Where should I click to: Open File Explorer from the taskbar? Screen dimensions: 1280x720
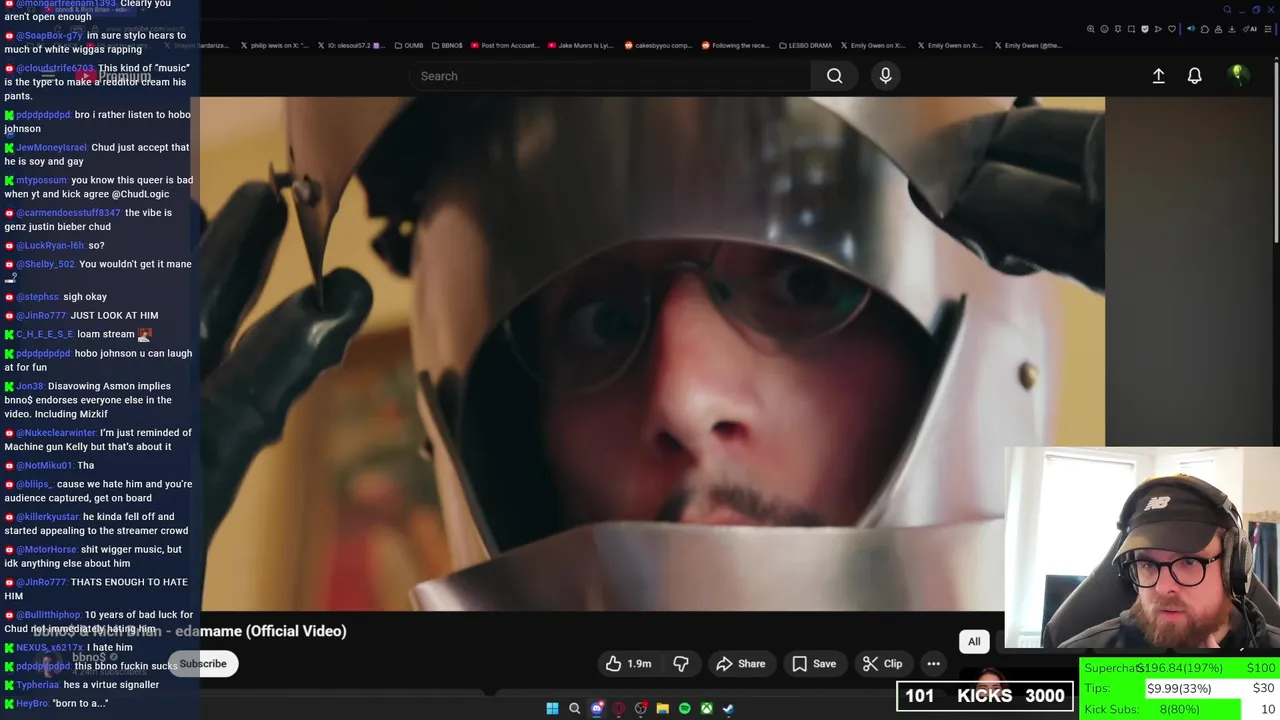pyautogui.click(x=663, y=708)
